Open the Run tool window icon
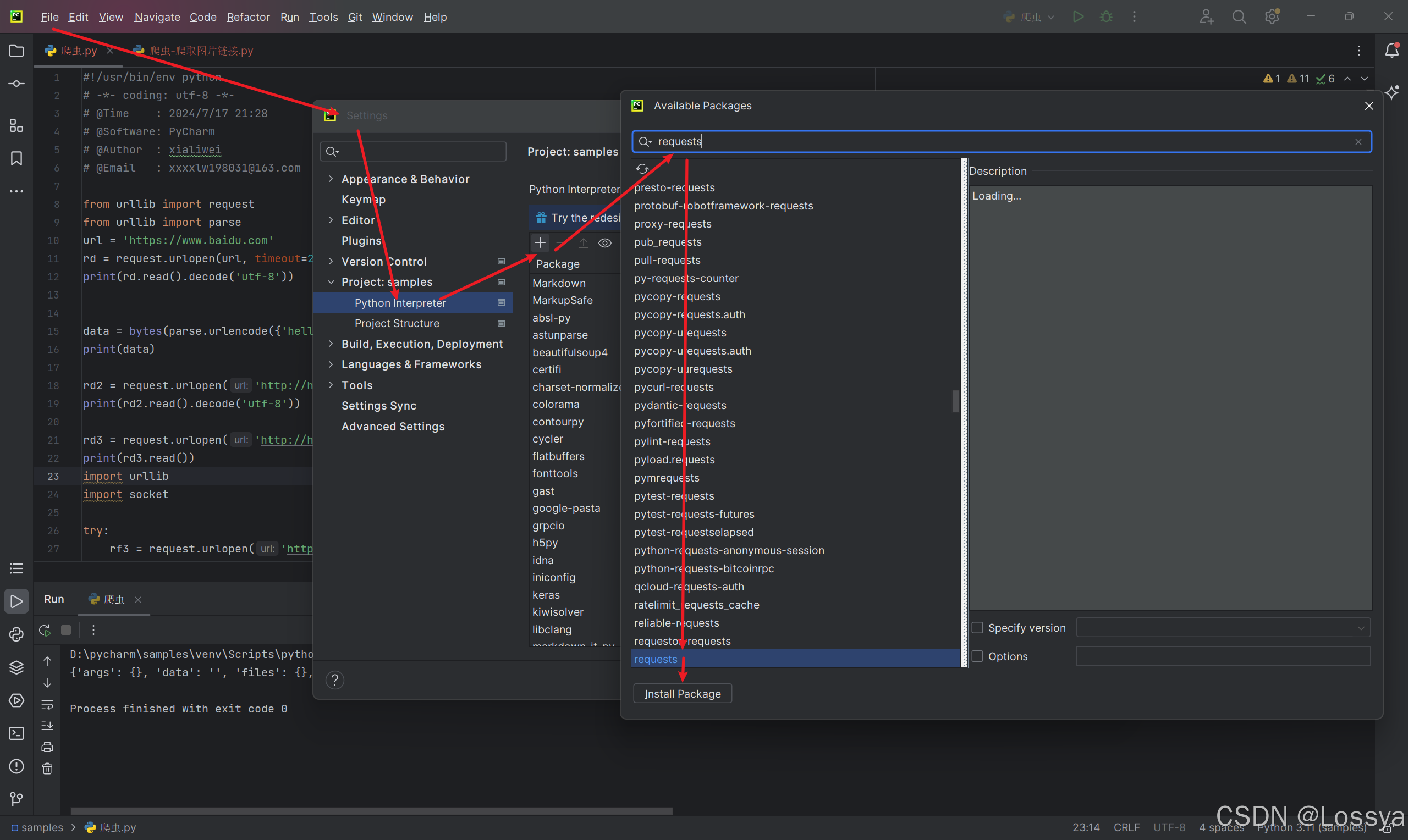The width and height of the screenshot is (1408, 840). (x=16, y=601)
